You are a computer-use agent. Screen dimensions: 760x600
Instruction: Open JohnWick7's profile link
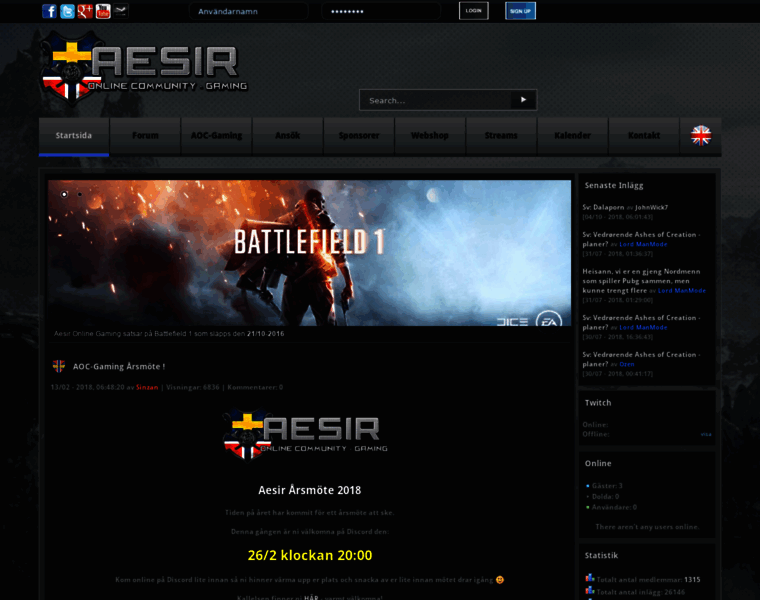(651, 207)
